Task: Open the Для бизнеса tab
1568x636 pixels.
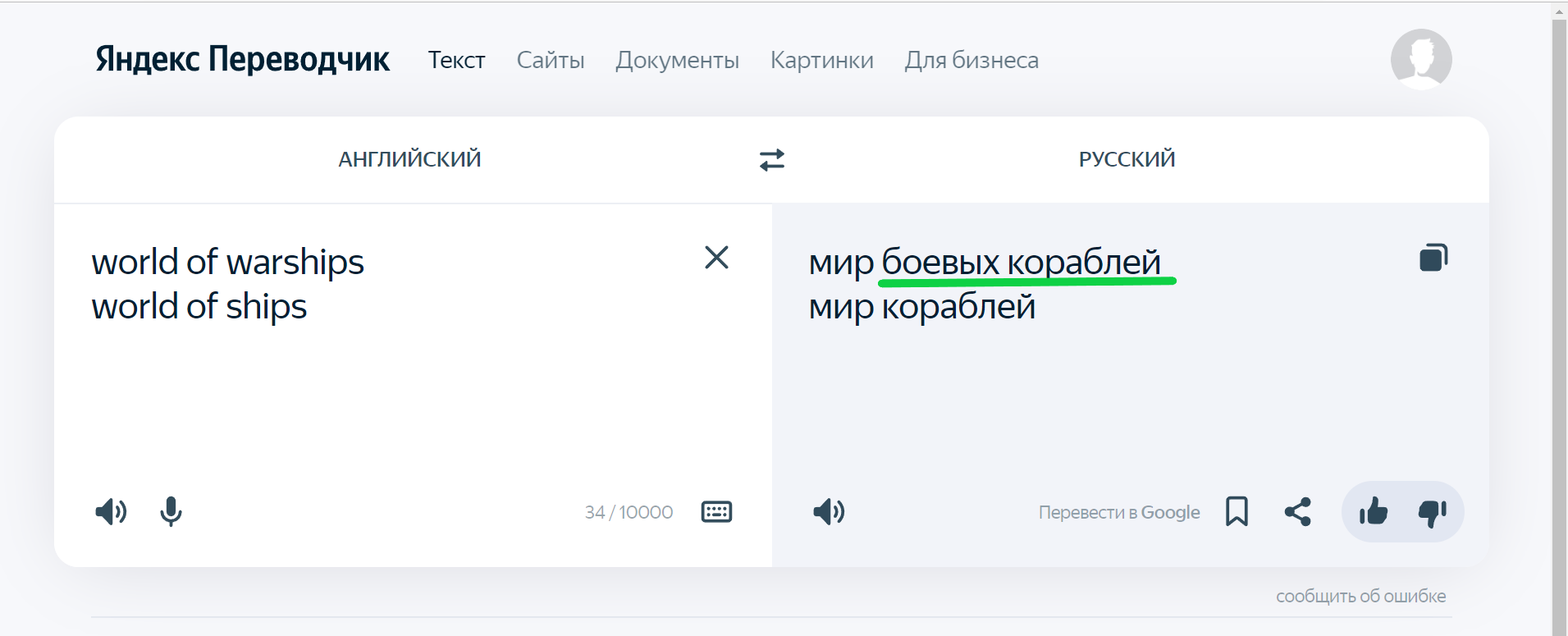Action: coord(971,60)
